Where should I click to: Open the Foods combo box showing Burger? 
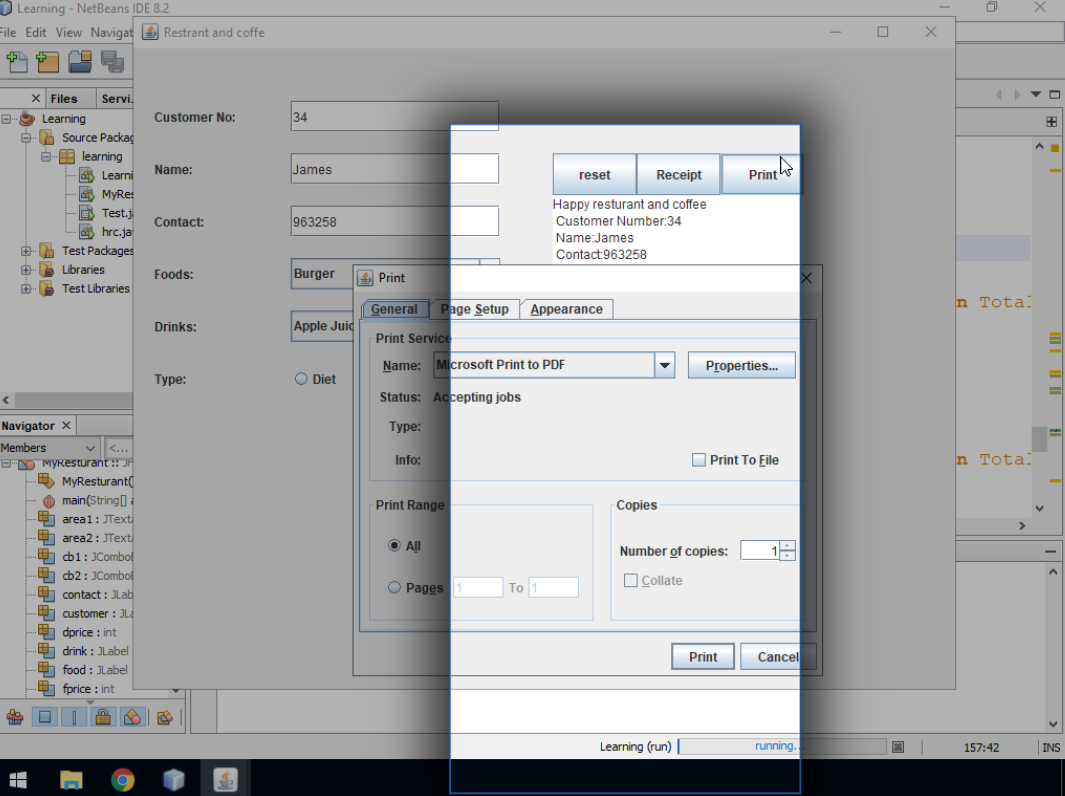pos(395,274)
